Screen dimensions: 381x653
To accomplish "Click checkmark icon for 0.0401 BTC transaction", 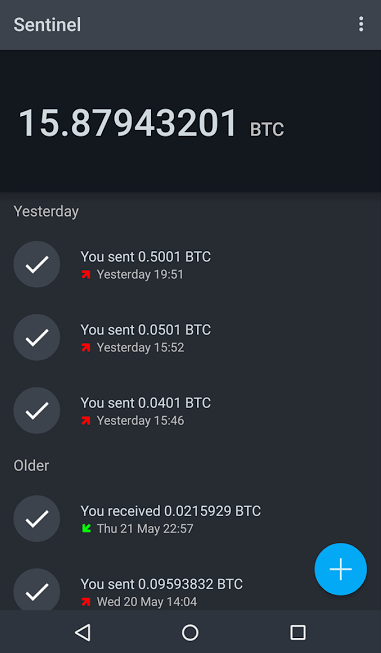I will [37, 410].
